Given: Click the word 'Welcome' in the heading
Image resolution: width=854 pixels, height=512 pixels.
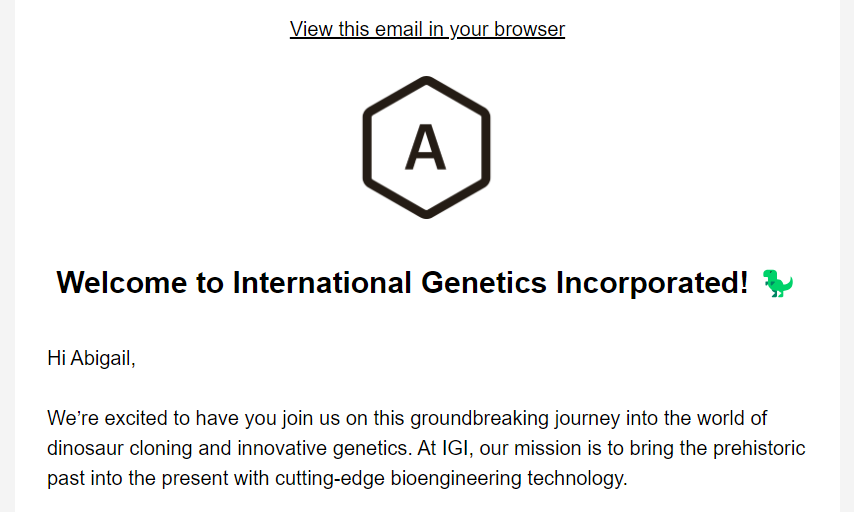Looking at the screenshot, I should pos(122,283).
